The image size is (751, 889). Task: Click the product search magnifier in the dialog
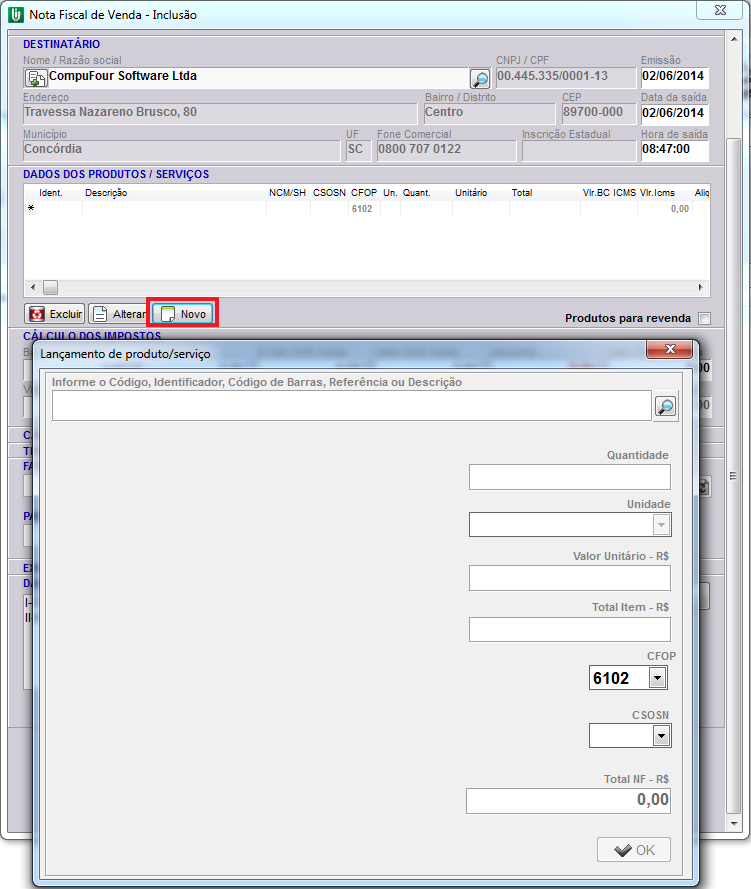[x=665, y=406]
